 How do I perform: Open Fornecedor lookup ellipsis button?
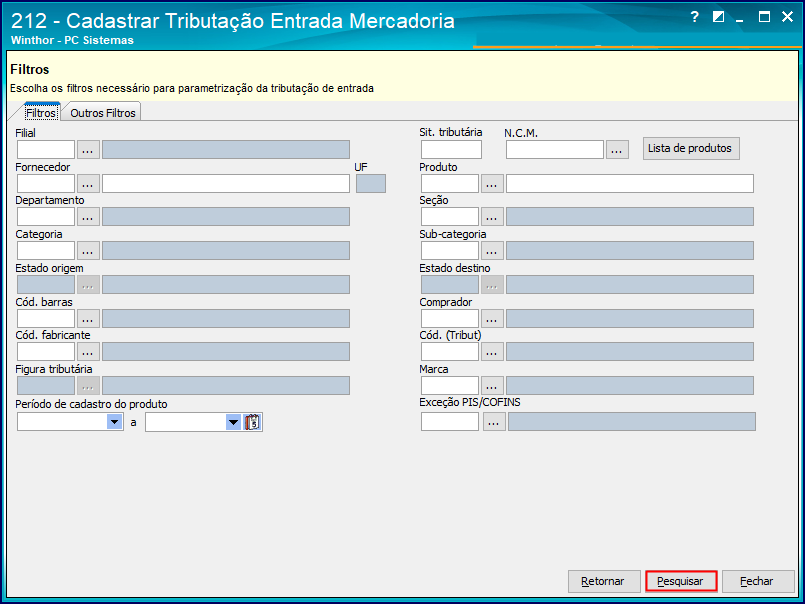(88, 184)
